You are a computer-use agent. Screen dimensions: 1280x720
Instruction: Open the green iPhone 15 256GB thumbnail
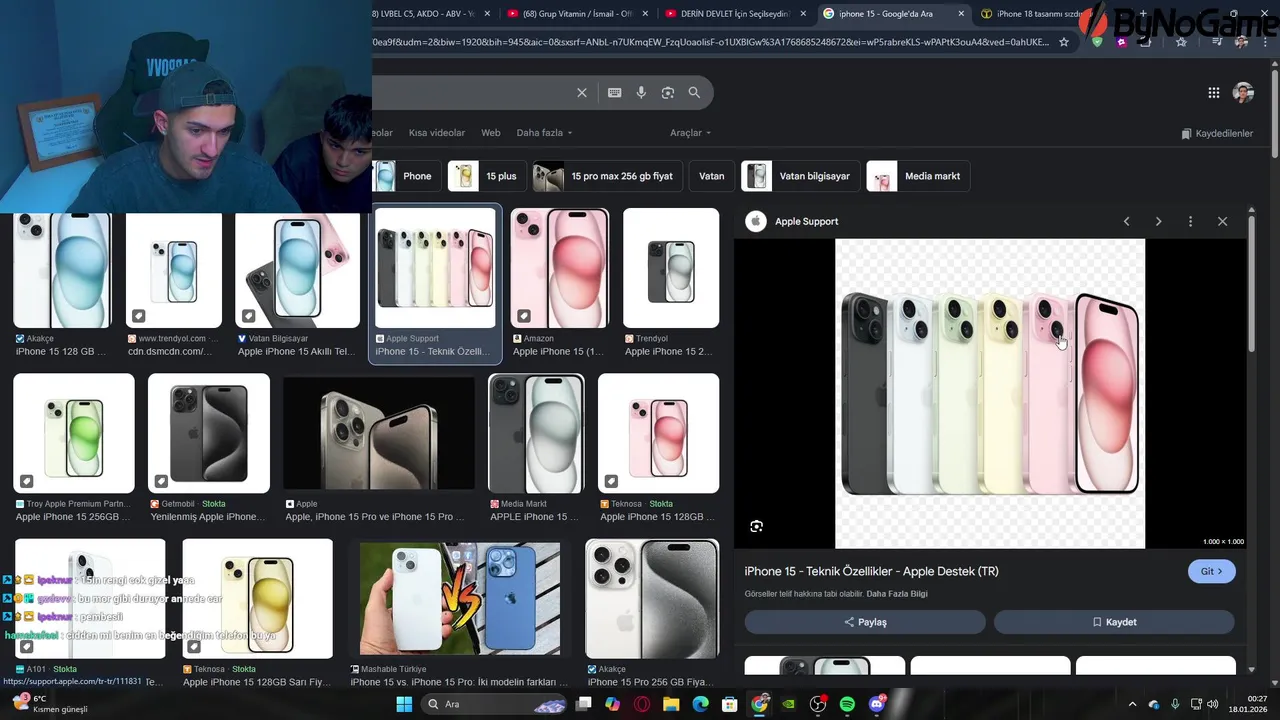(74, 434)
